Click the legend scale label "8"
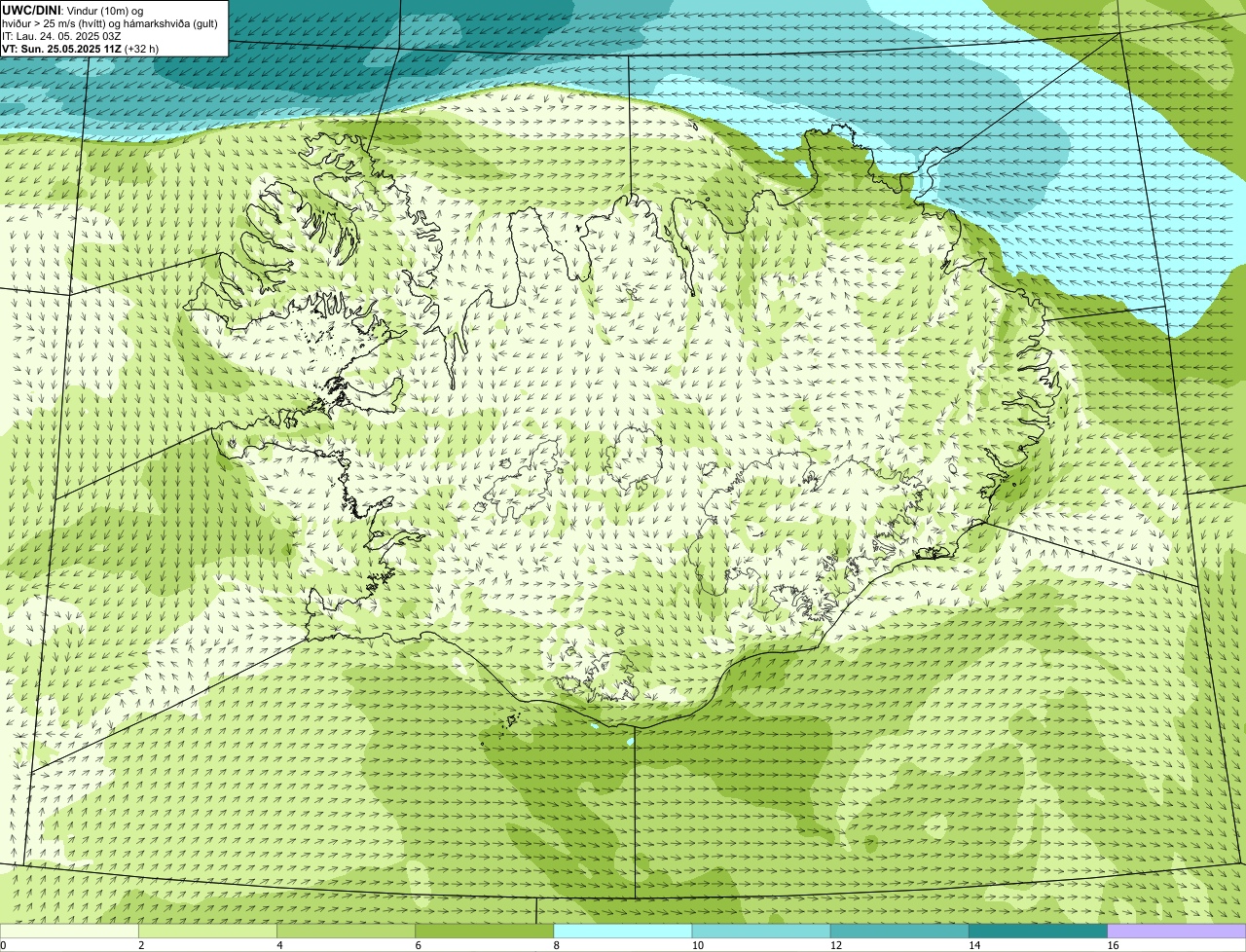The width and height of the screenshot is (1246, 952). point(556,945)
